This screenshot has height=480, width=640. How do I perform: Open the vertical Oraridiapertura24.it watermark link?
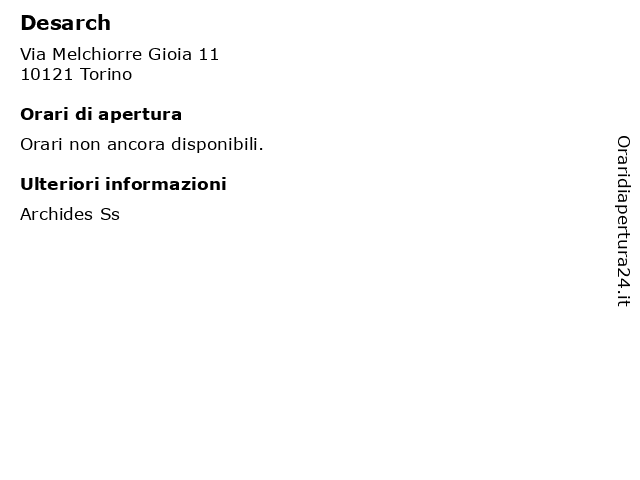pyautogui.click(x=623, y=221)
